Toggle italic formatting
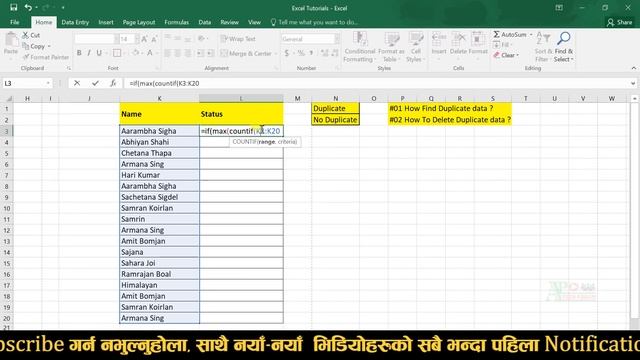Screen dimensions: 640x360 [89, 53]
